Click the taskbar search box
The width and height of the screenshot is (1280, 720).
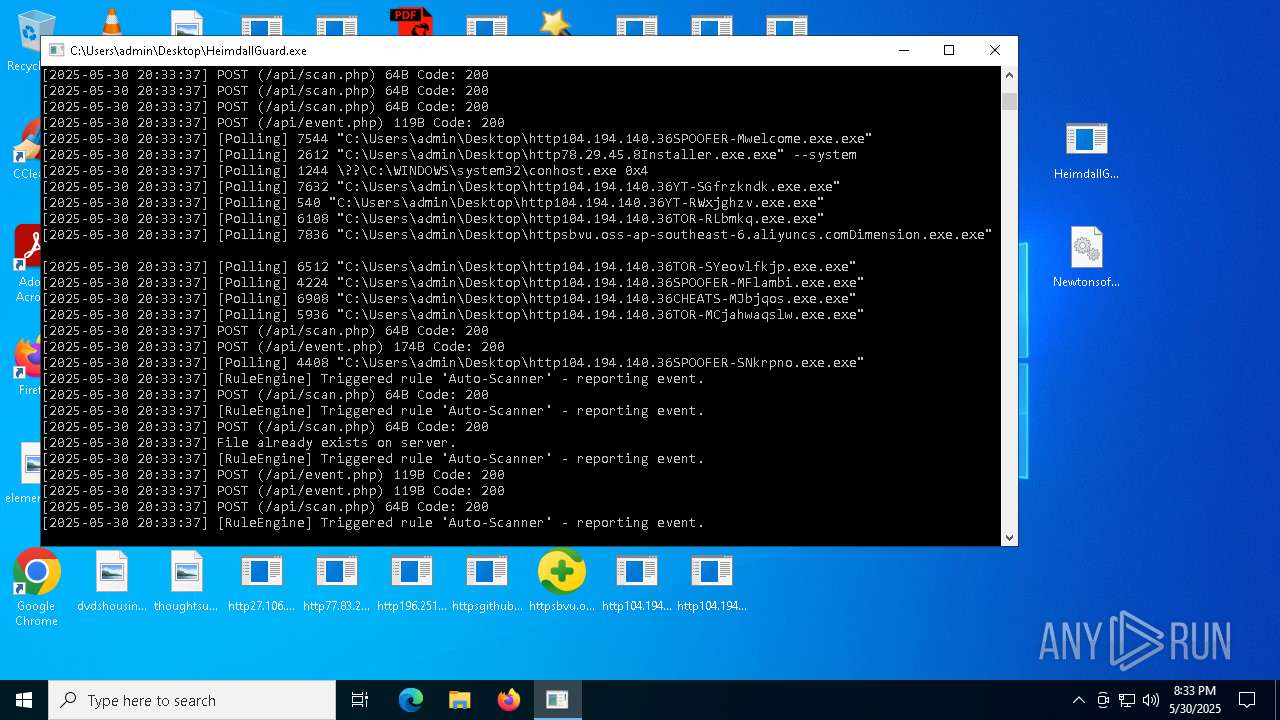click(192, 700)
